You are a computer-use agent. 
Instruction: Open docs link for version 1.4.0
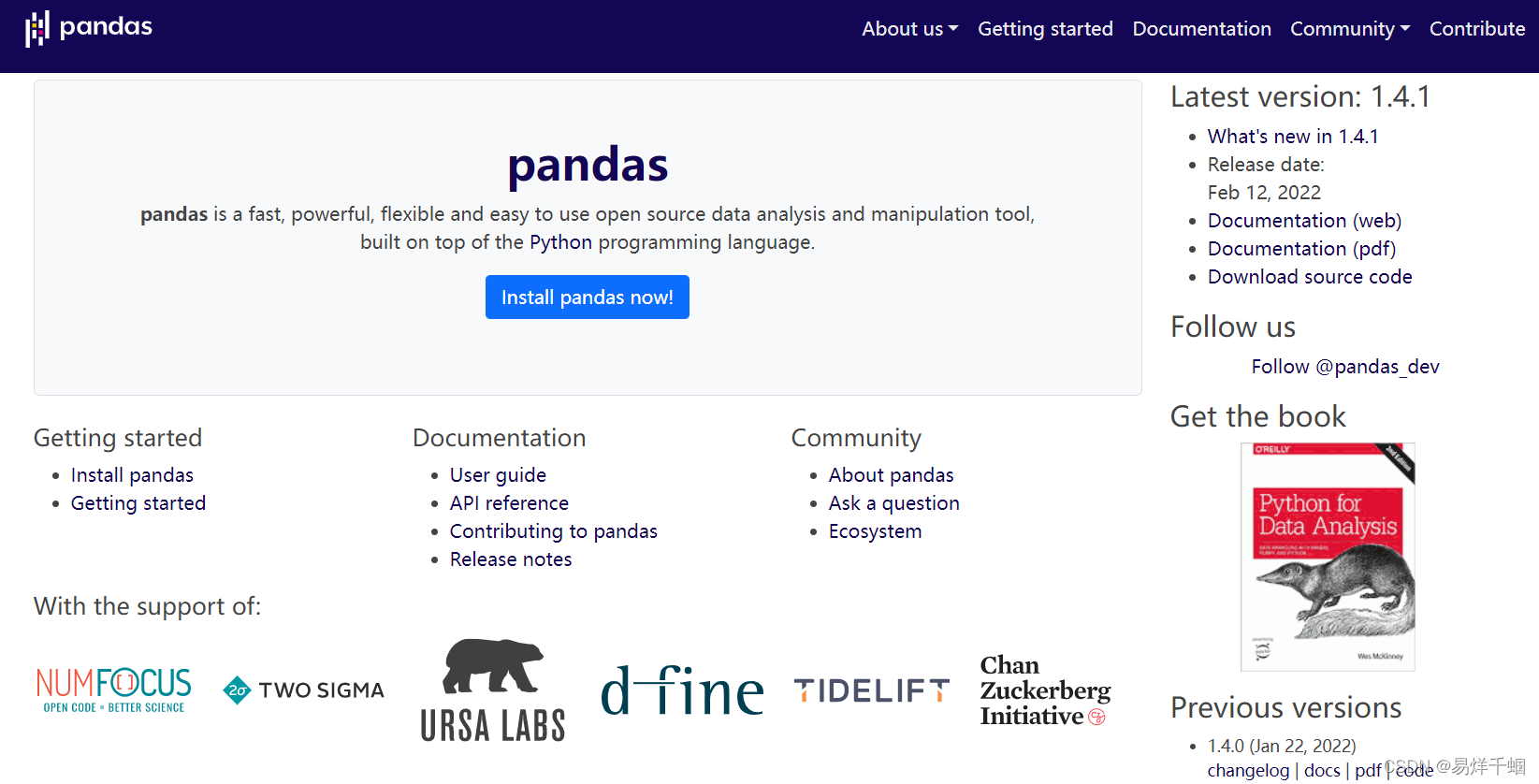coord(1322,770)
